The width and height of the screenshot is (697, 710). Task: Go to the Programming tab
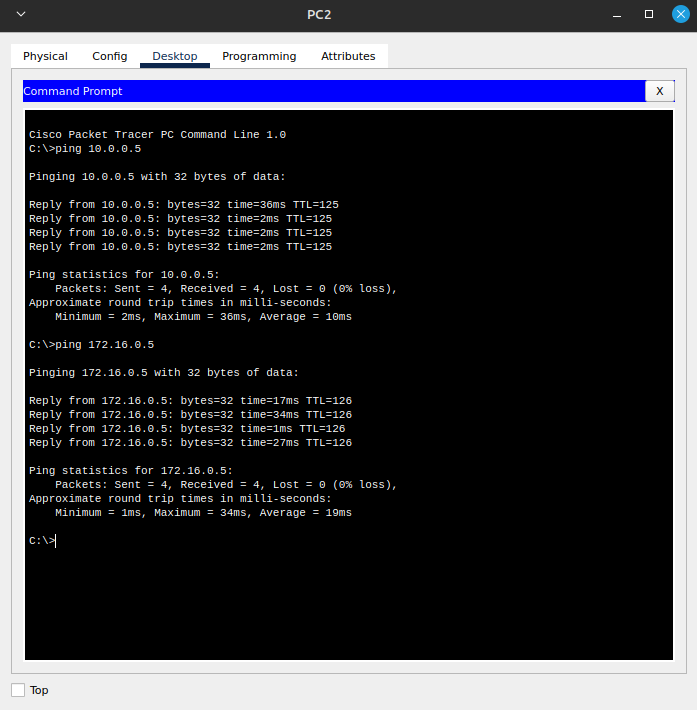[259, 56]
